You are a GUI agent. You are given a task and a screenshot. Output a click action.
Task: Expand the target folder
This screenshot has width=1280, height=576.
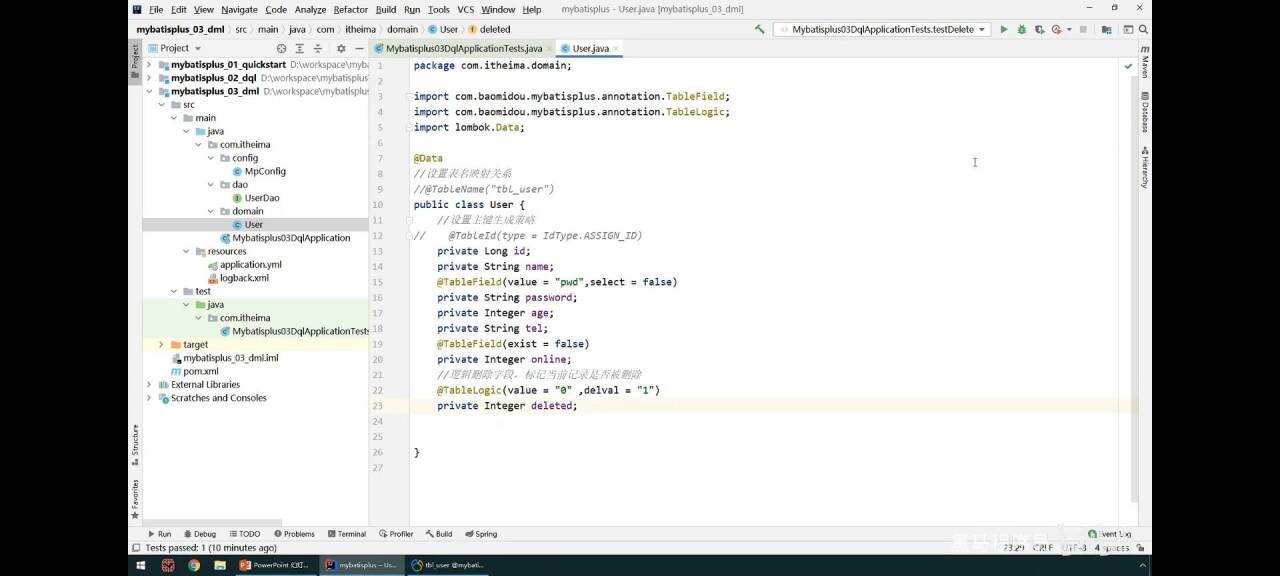tap(161, 345)
